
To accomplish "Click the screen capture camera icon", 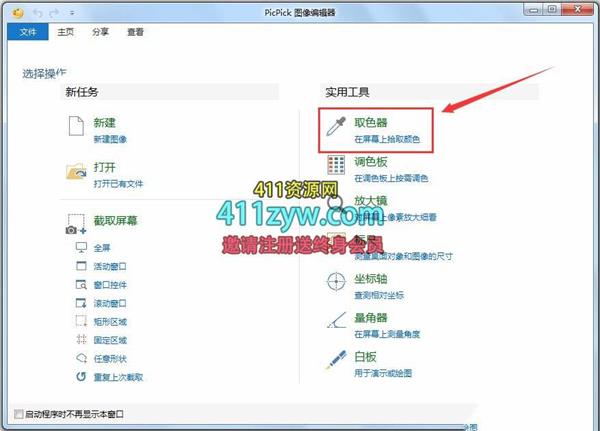I will click(76, 224).
